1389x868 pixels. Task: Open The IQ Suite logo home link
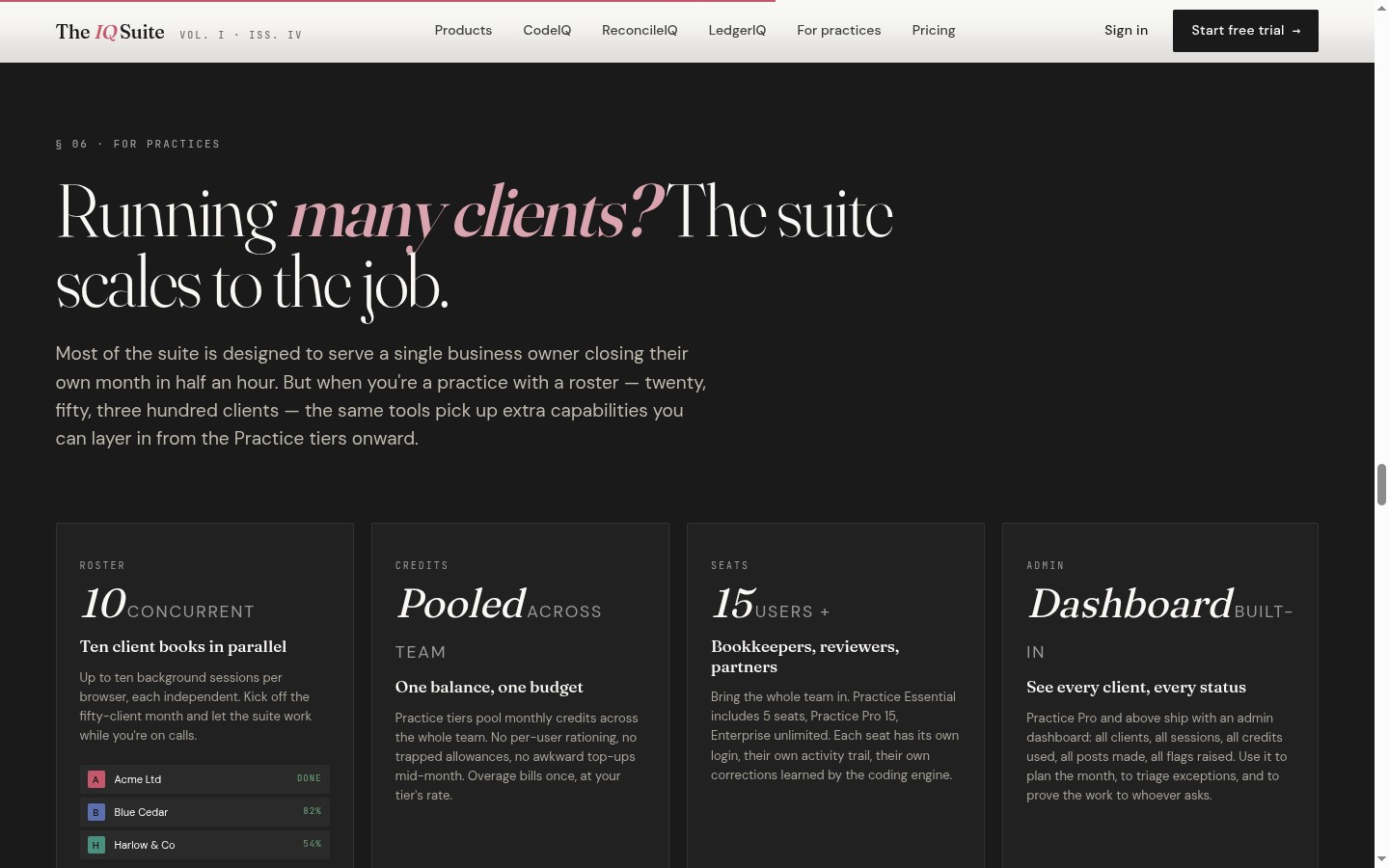[110, 32]
